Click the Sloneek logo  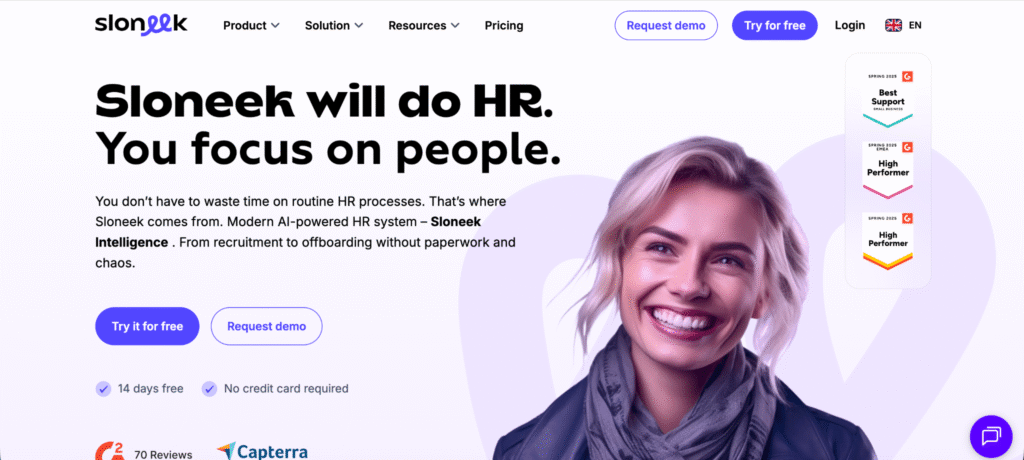point(141,25)
